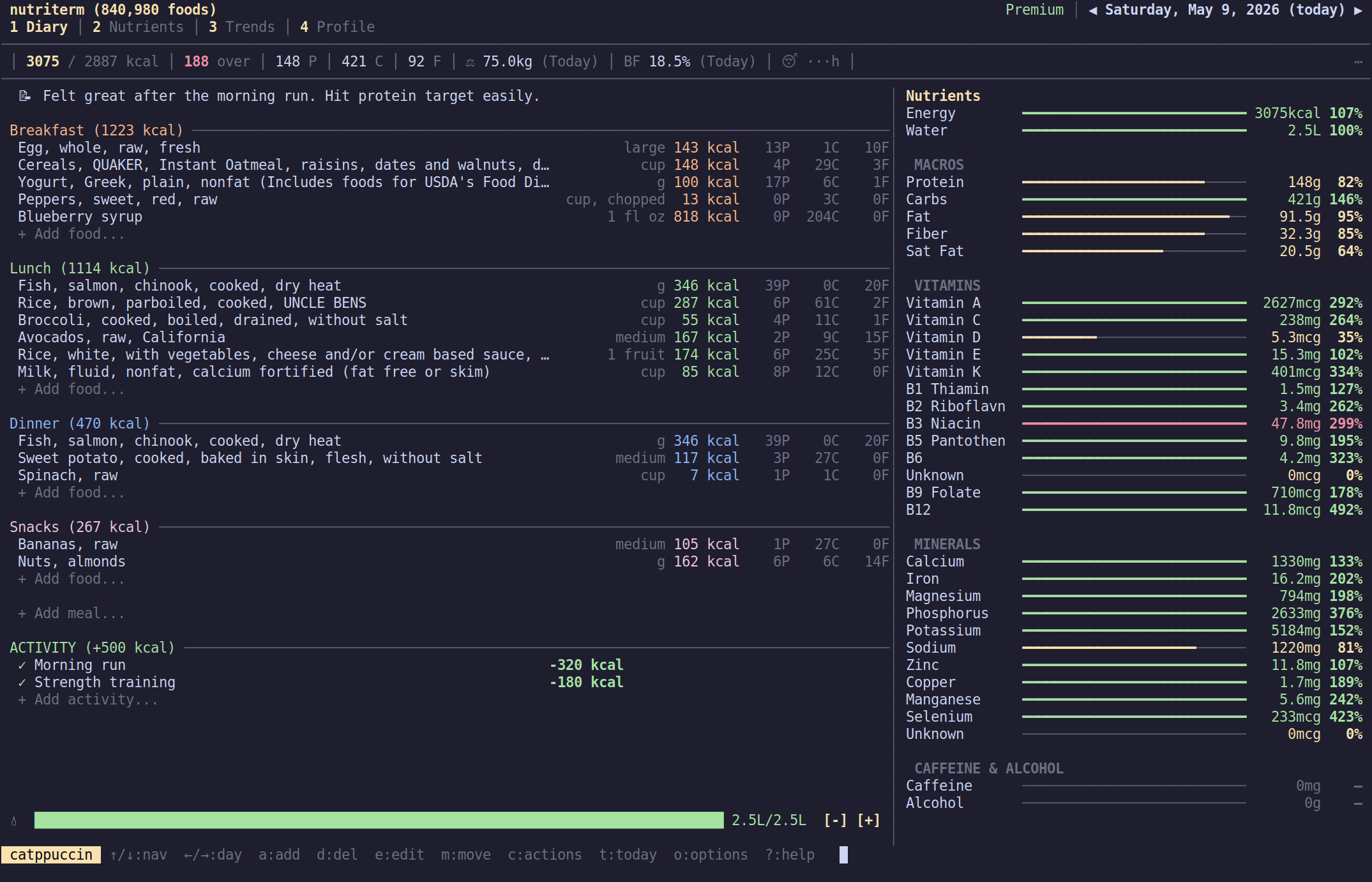Viewport: 1372px width, 882px height.
Task: Click the 75.0kg weight value
Action: 508,62
